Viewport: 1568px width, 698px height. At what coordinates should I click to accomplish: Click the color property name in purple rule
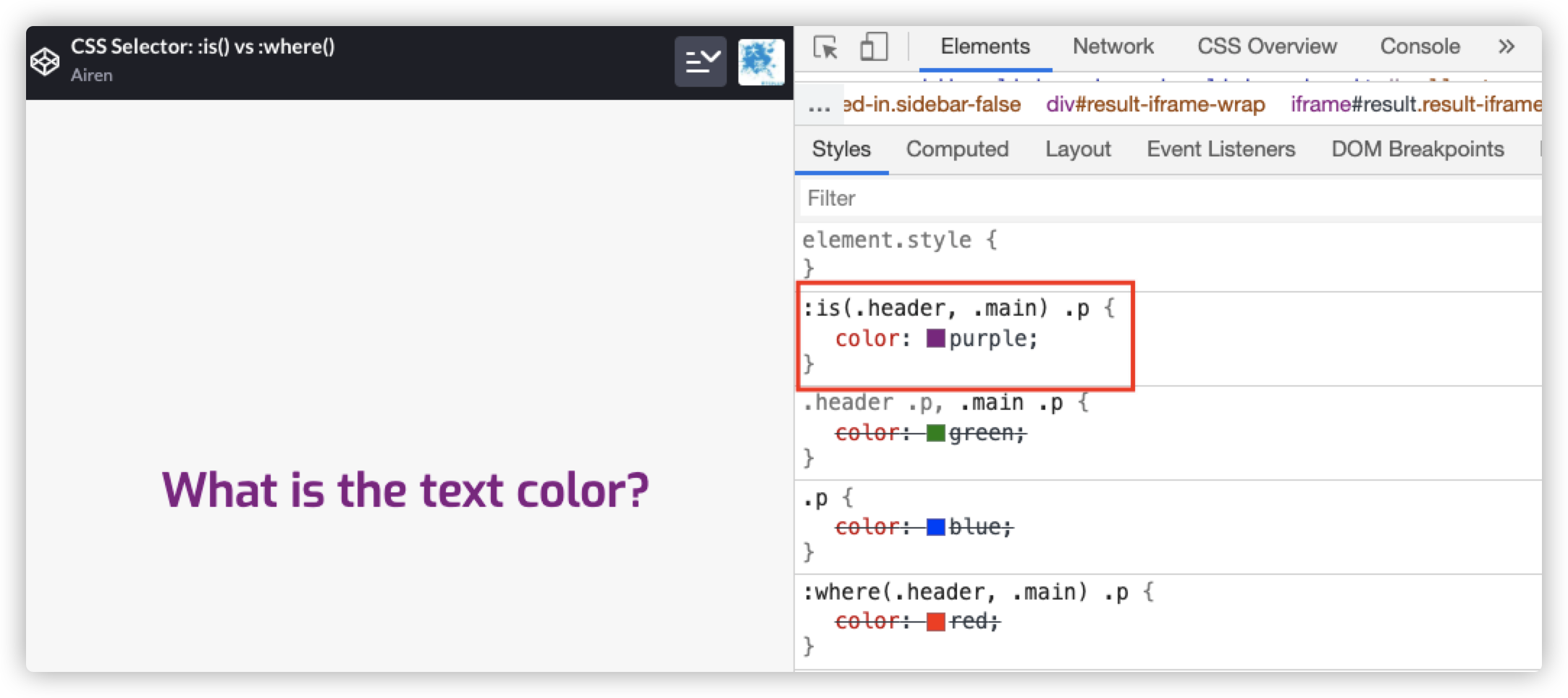point(867,339)
